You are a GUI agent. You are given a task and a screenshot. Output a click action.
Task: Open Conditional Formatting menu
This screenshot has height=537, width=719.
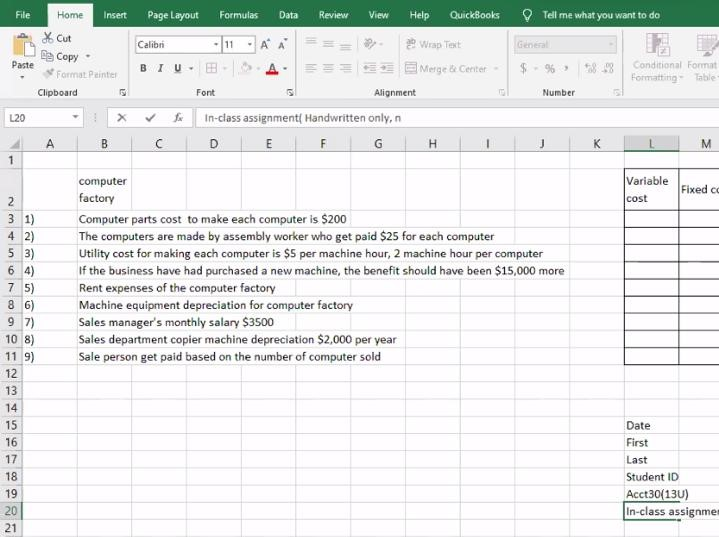coord(657,57)
